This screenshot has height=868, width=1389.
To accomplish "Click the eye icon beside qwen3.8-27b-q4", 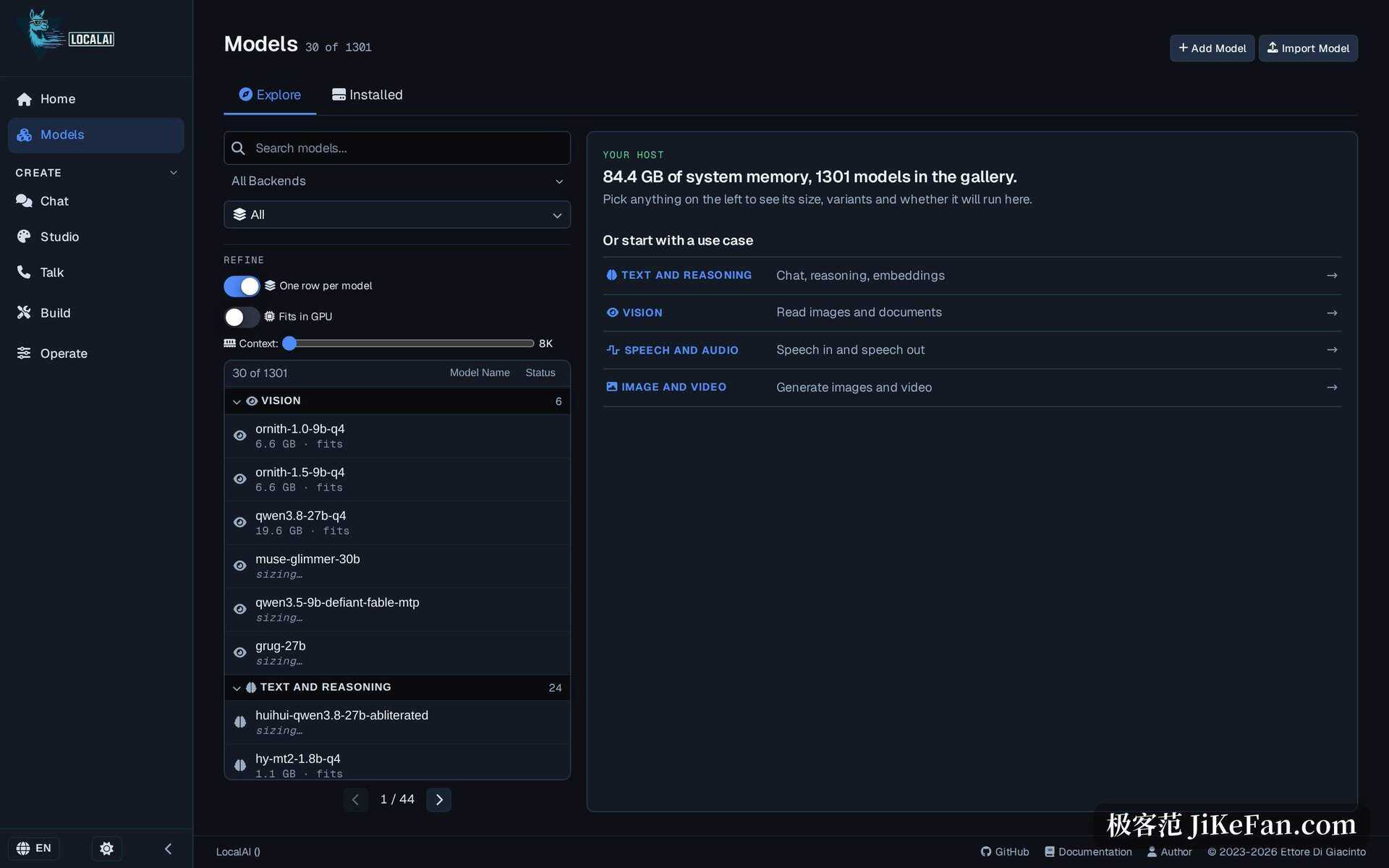I will coord(240,522).
